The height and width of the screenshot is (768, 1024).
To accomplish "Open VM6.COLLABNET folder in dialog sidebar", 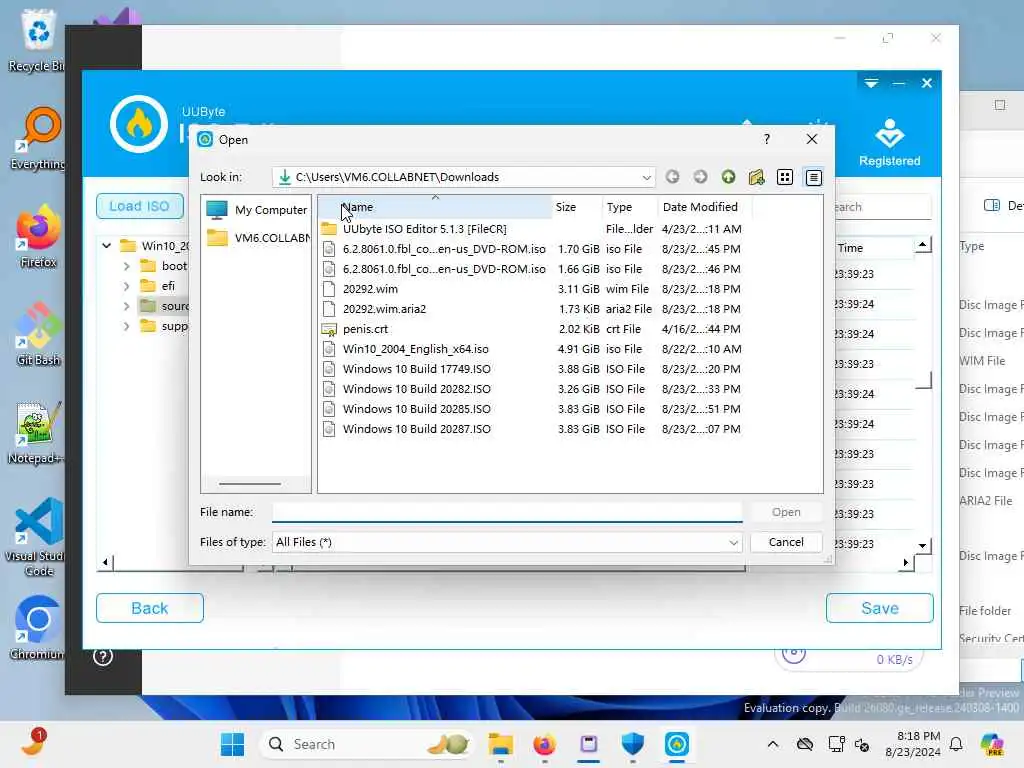I will pos(256,238).
